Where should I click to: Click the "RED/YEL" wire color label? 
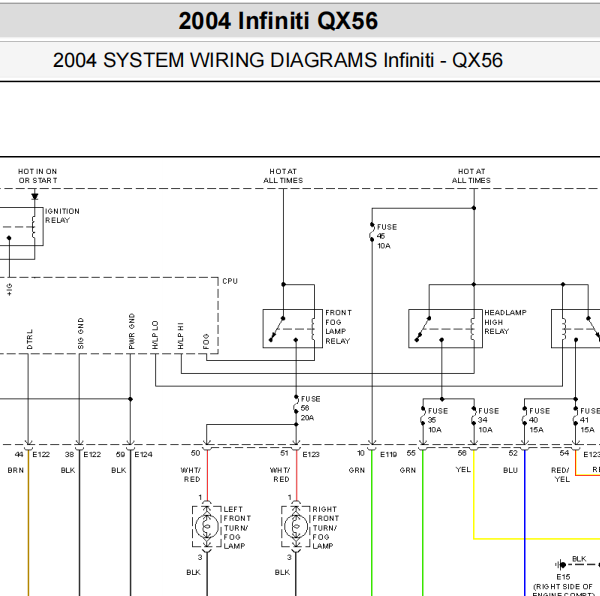(561, 475)
